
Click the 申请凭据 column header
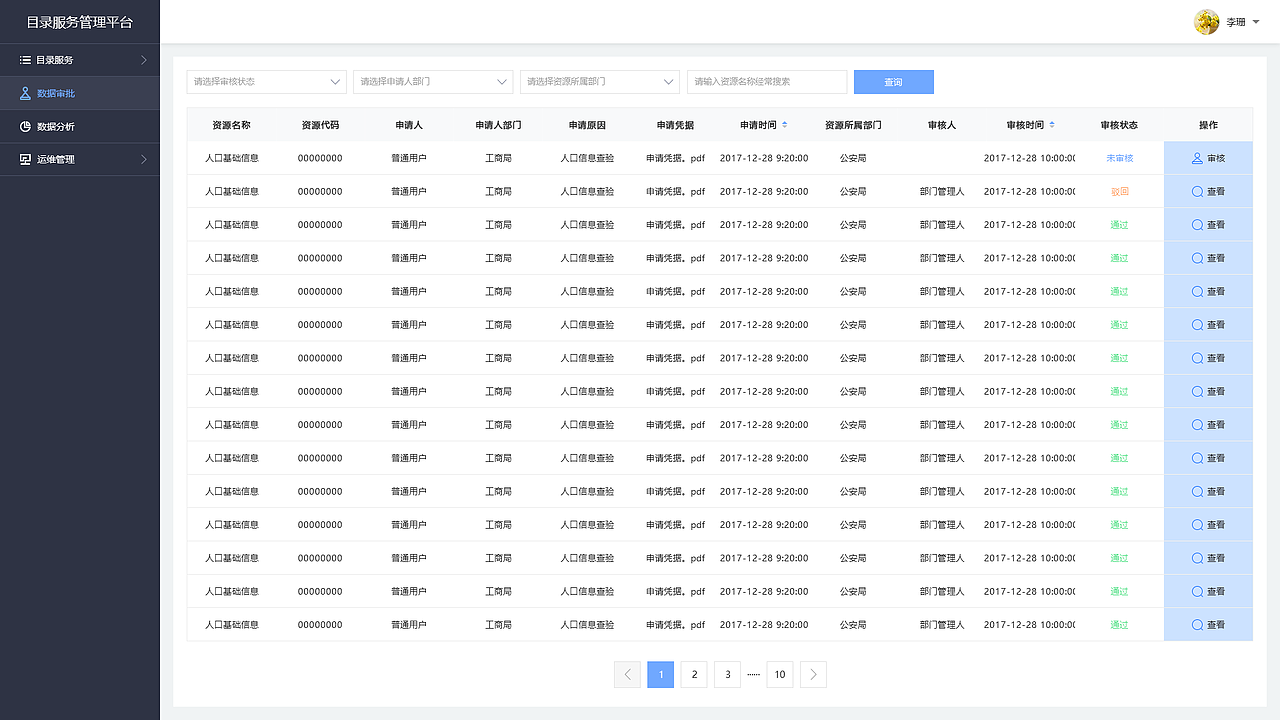(675, 125)
